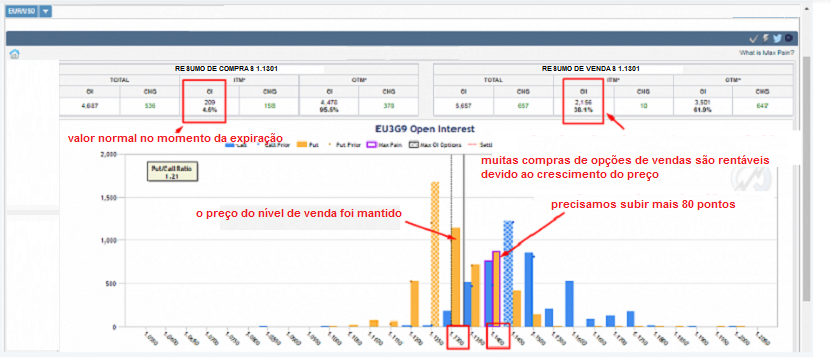Image resolution: width=831 pixels, height=360 pixels.
Task: Click ITM OI cell 209 4.5%
Action: tap(209, 106)
